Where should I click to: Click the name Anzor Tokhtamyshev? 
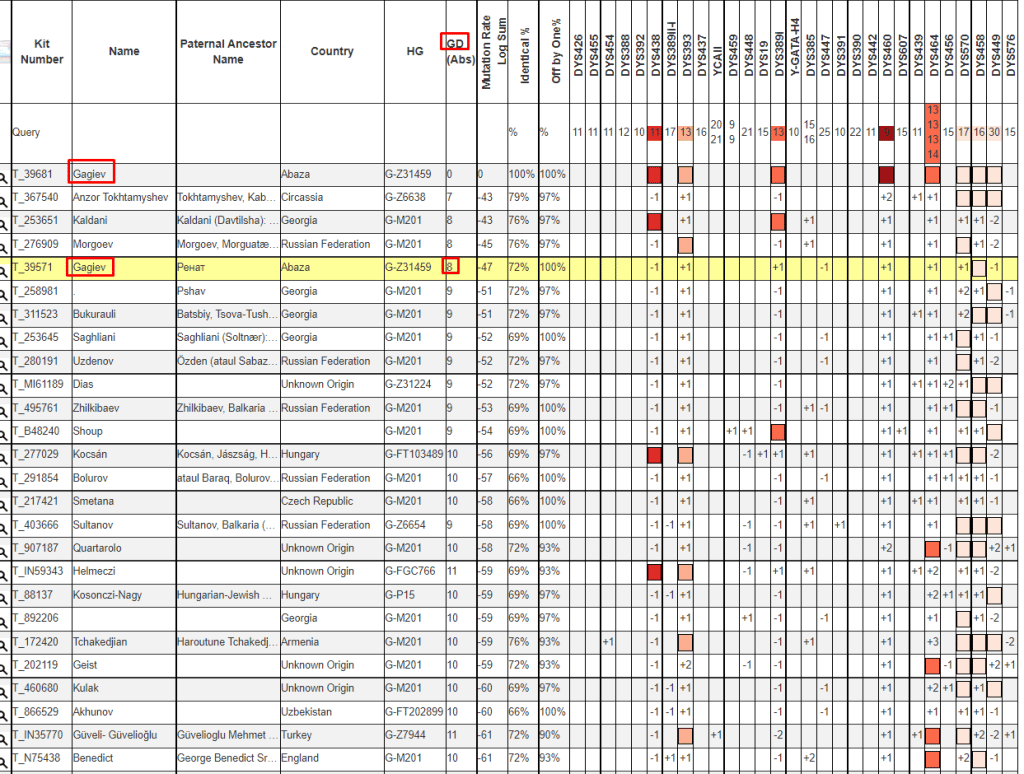[x=121, y=197]
